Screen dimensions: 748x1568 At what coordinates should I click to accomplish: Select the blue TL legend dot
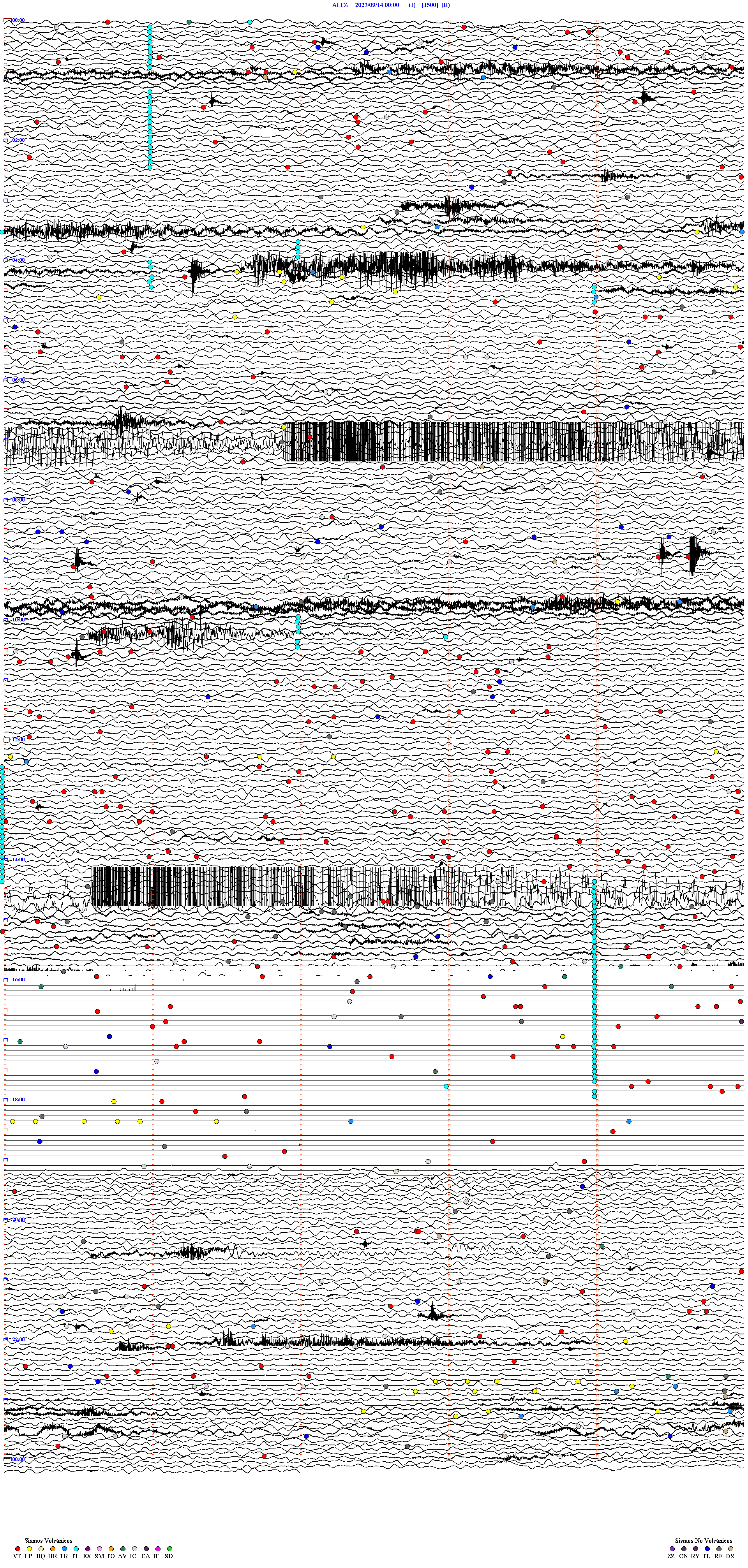pos(707,1549)
